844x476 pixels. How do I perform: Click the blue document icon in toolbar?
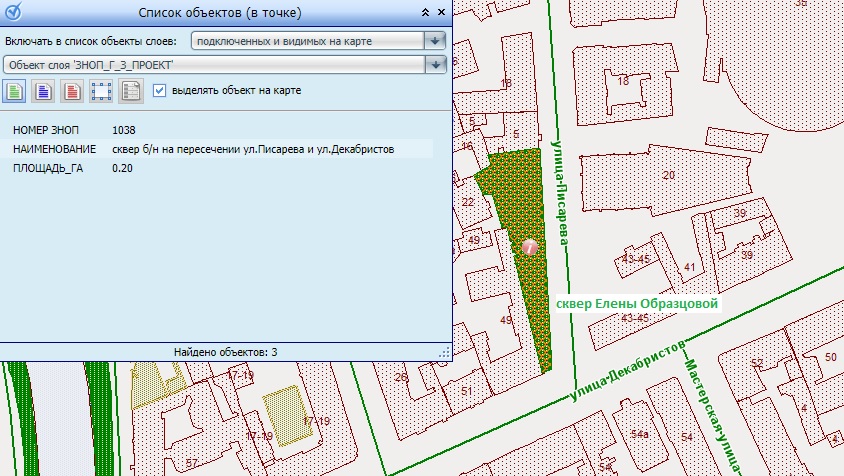[x=43, y=91]
